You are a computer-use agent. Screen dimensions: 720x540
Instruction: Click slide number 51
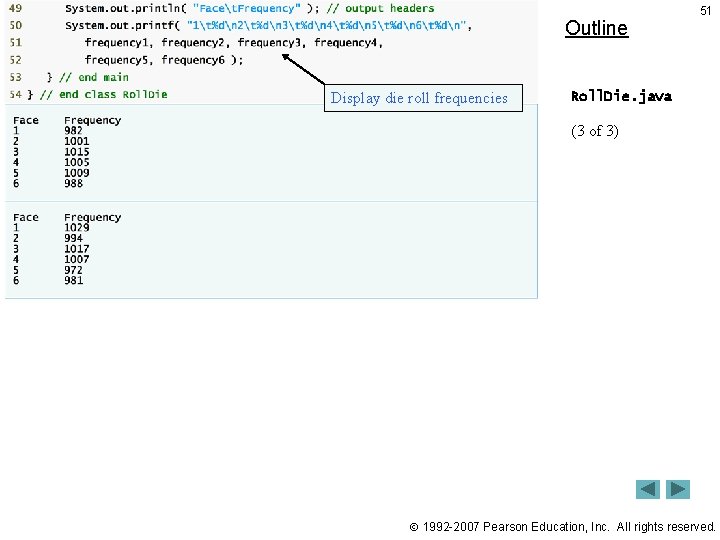705,11
